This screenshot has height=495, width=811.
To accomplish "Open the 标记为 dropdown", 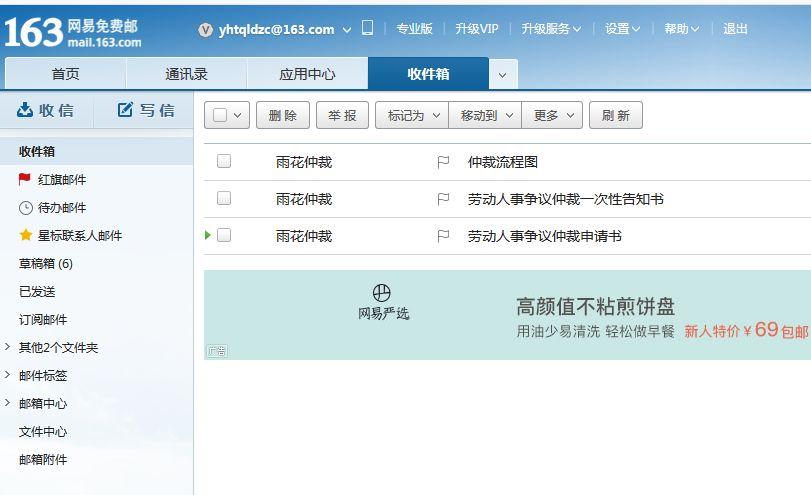I will [412, 115].
